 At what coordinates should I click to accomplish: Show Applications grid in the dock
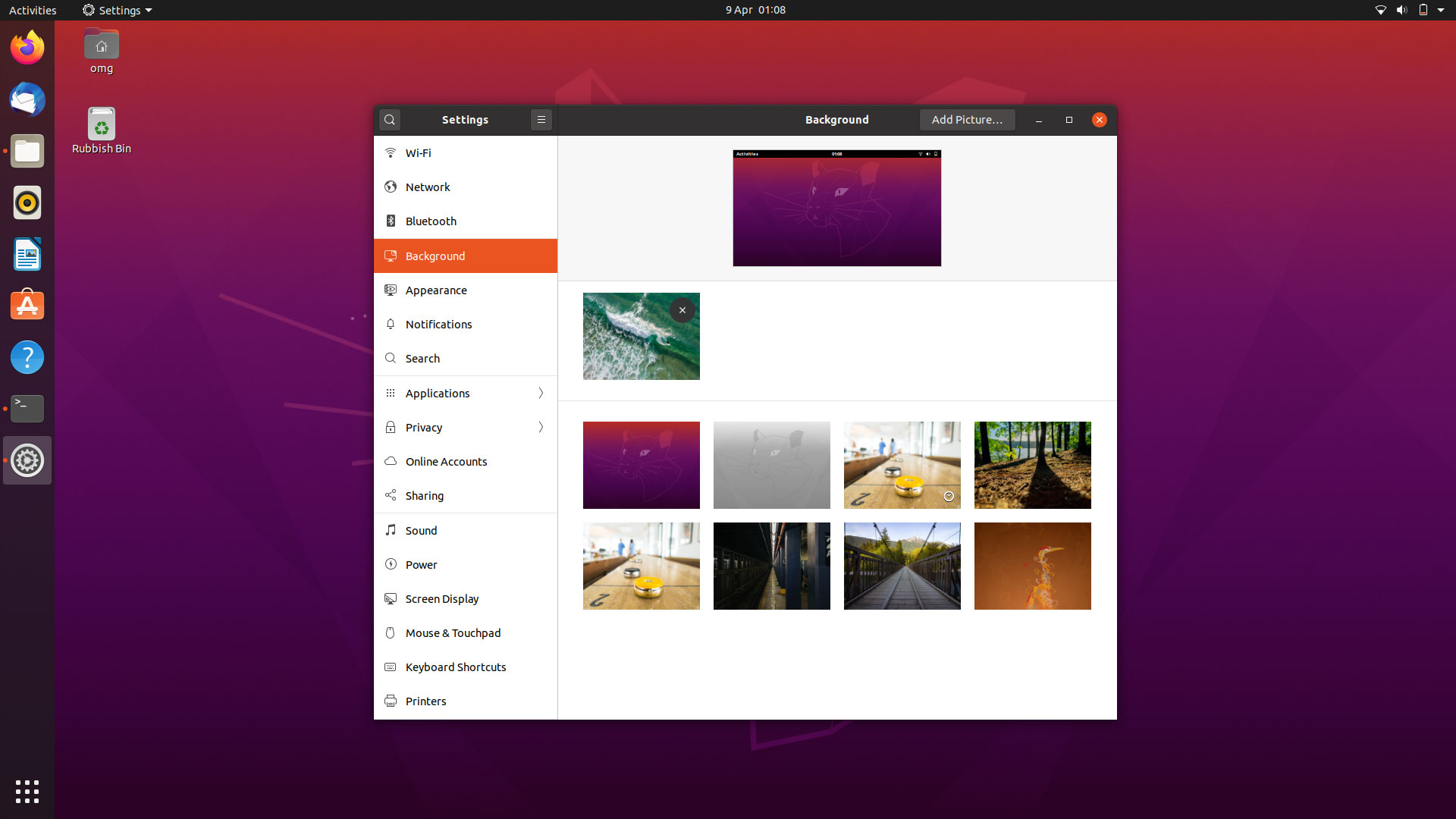(x=27, y=791)
